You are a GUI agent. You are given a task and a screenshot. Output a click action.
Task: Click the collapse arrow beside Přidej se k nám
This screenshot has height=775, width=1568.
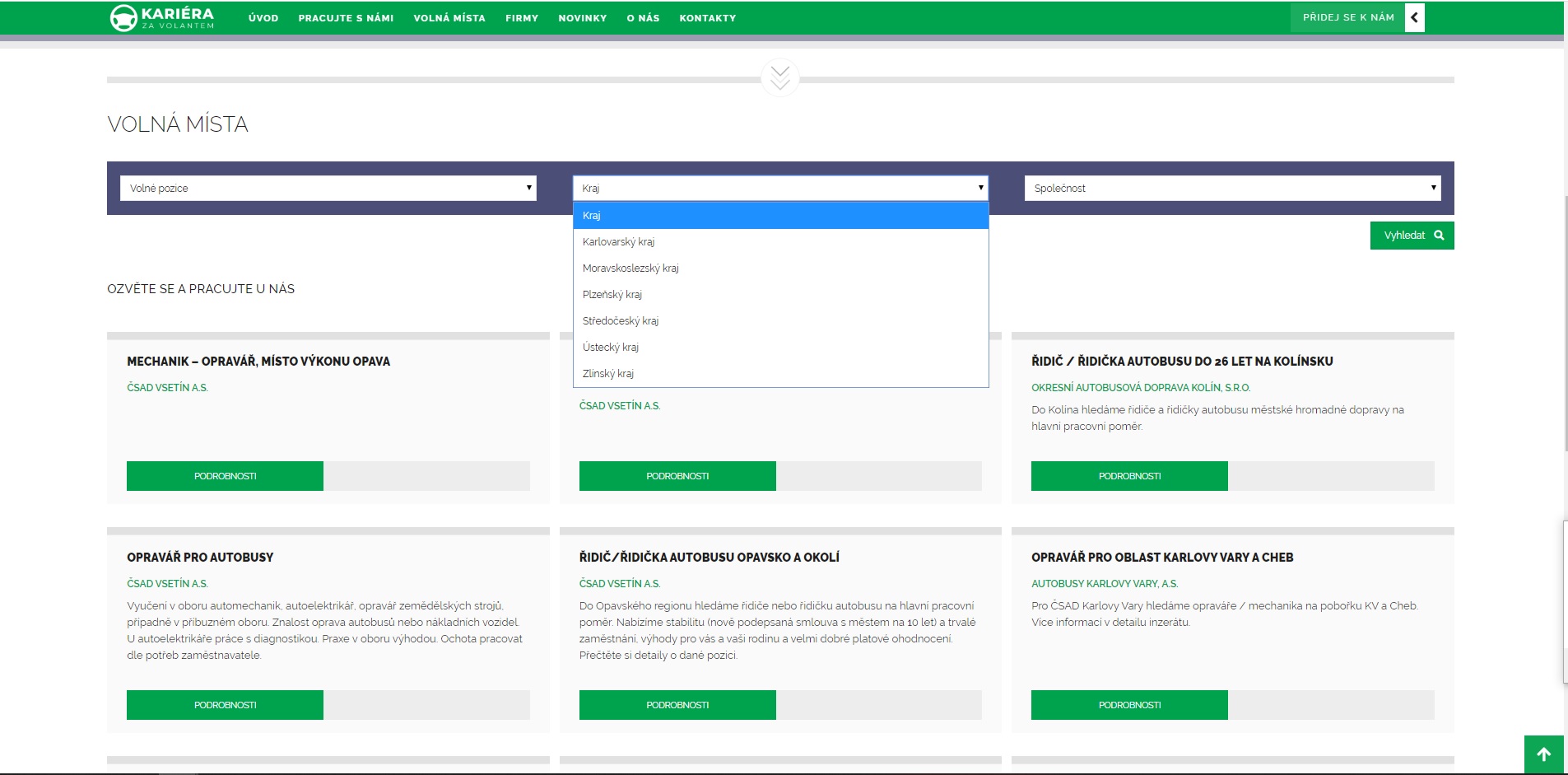(1414, 17)
